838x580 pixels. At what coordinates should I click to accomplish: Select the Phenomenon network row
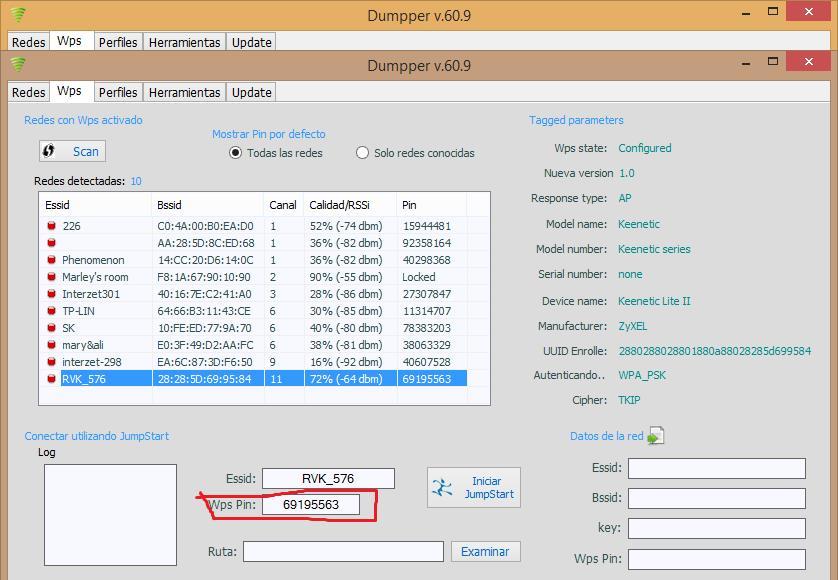tap(253, 260)
